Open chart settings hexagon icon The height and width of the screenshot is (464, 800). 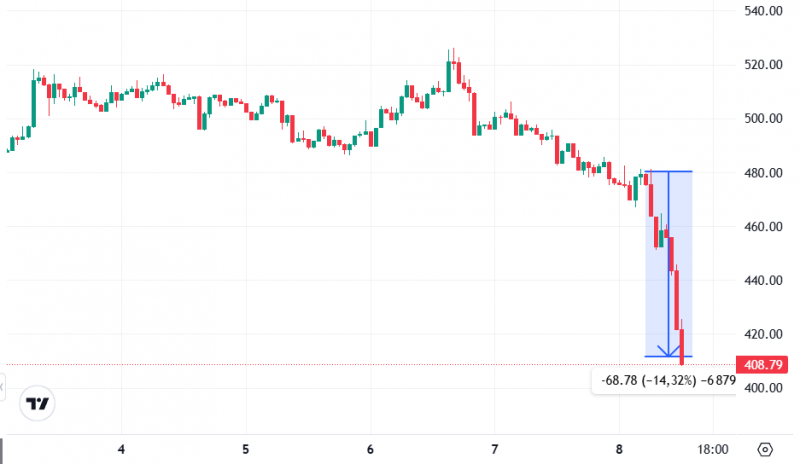tap(765, 450)
